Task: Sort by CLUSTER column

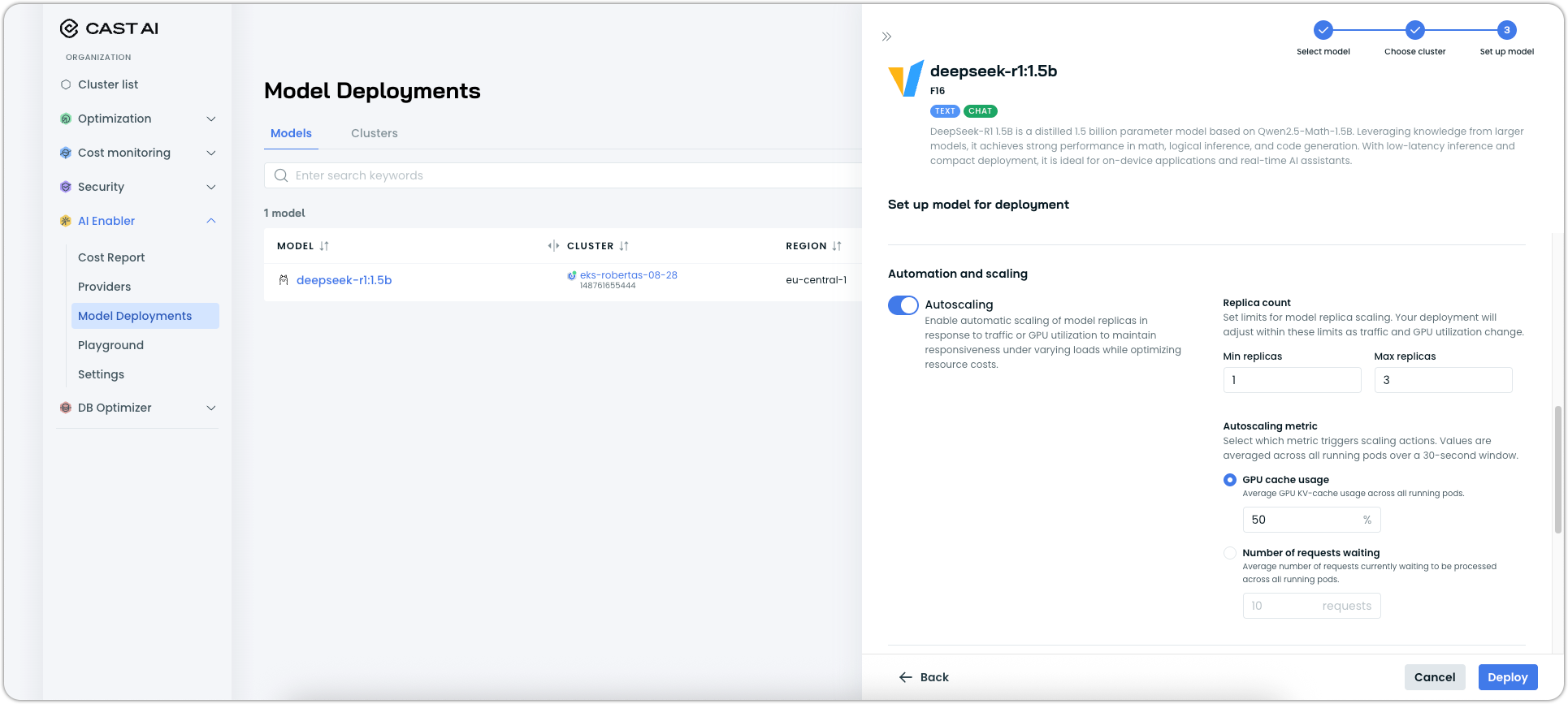Action: pos(624,246)
